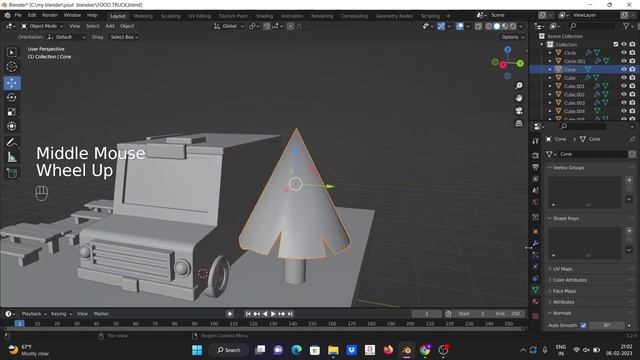Disable render camera icon for Cube
The width and height of the screenshot is (640, 360).
point(632,78)
